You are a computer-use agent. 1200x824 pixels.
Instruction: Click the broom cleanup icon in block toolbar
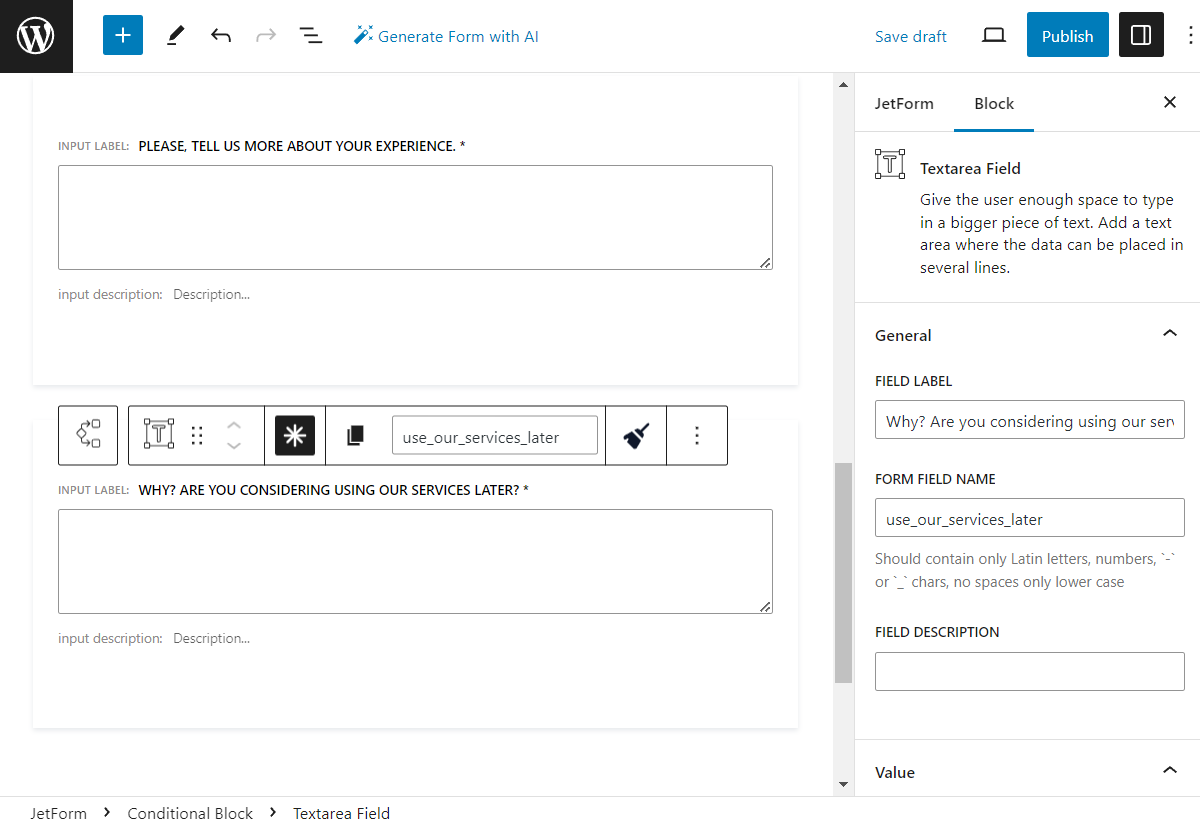tap(636, 435)
